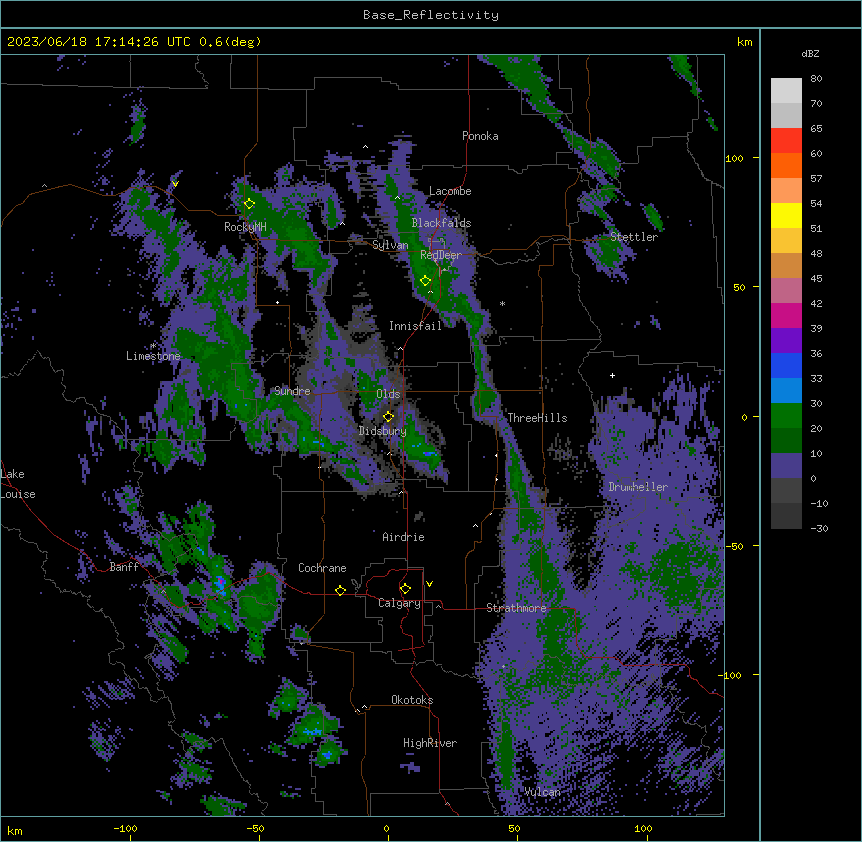862x842 pixels.
Task: Click the 45 value in dBZ legend
Action: tap(816, 279)
